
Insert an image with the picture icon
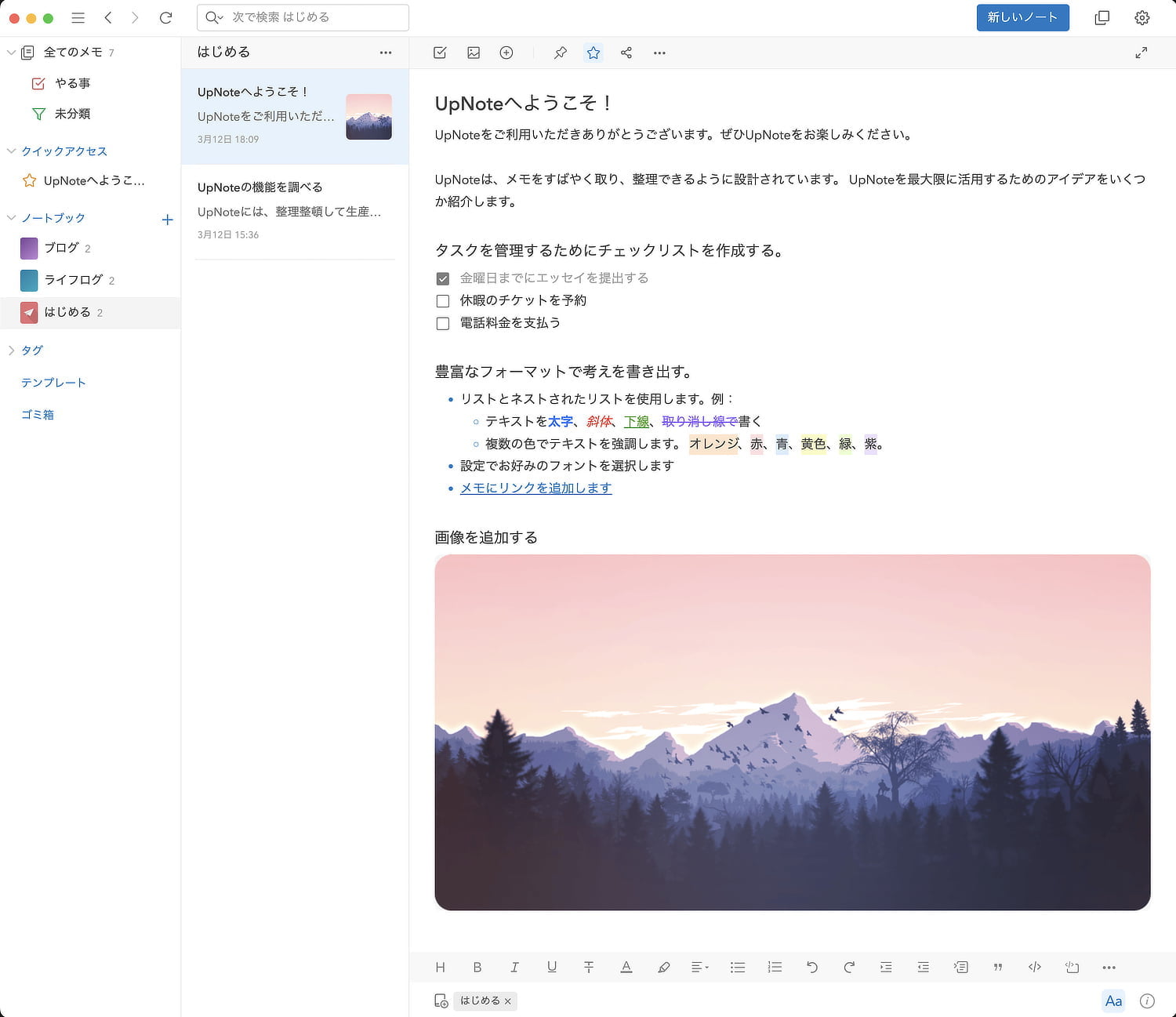(x=474, y=53)
